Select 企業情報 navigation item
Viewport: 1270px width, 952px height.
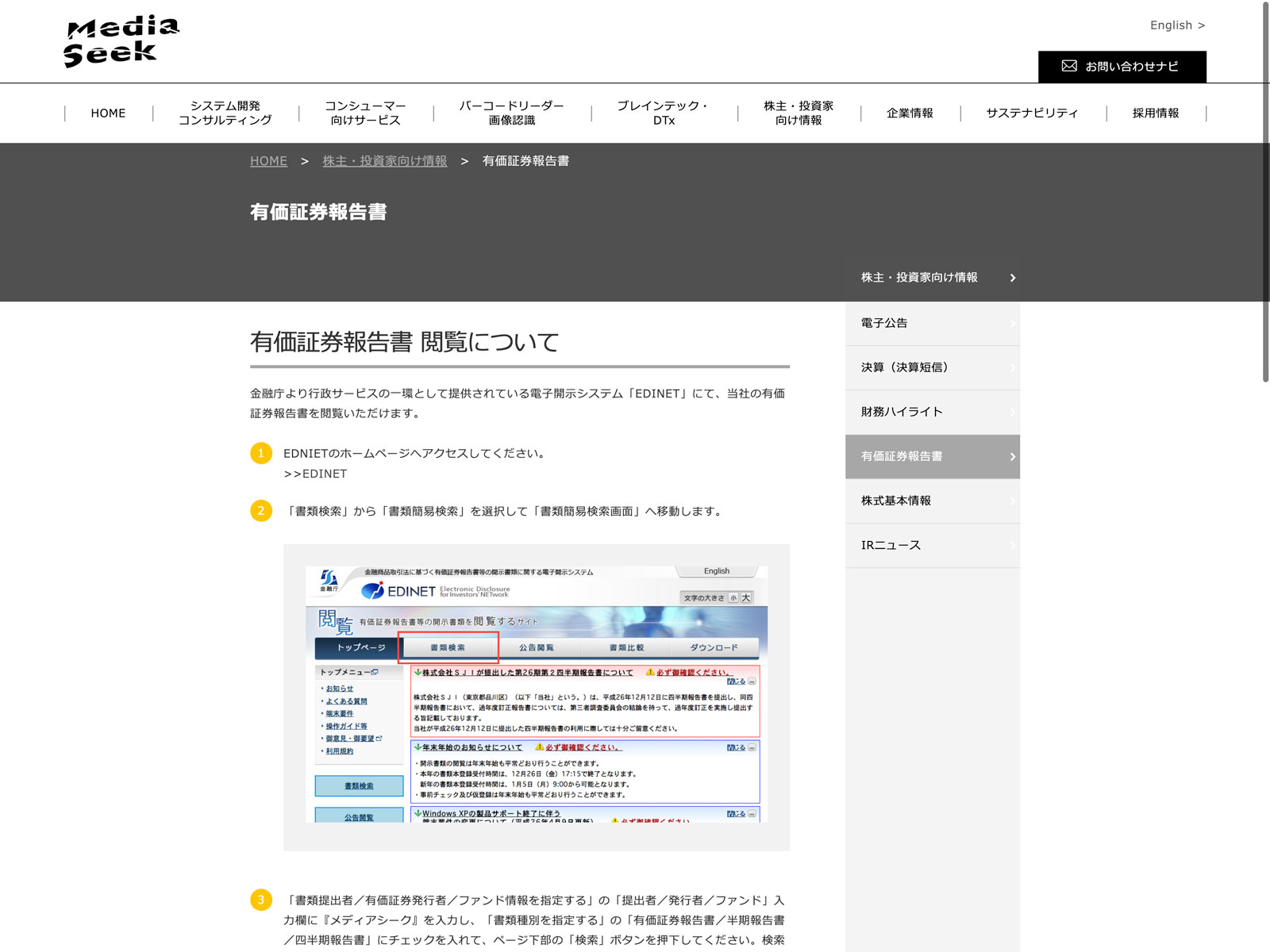coord(910,113)
